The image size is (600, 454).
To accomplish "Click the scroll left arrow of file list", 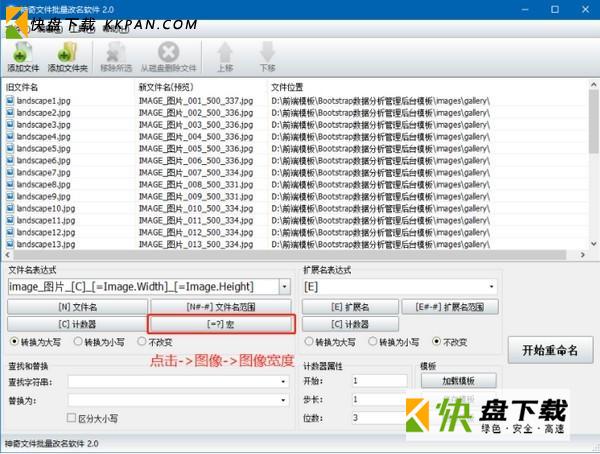I will [7, 255].
